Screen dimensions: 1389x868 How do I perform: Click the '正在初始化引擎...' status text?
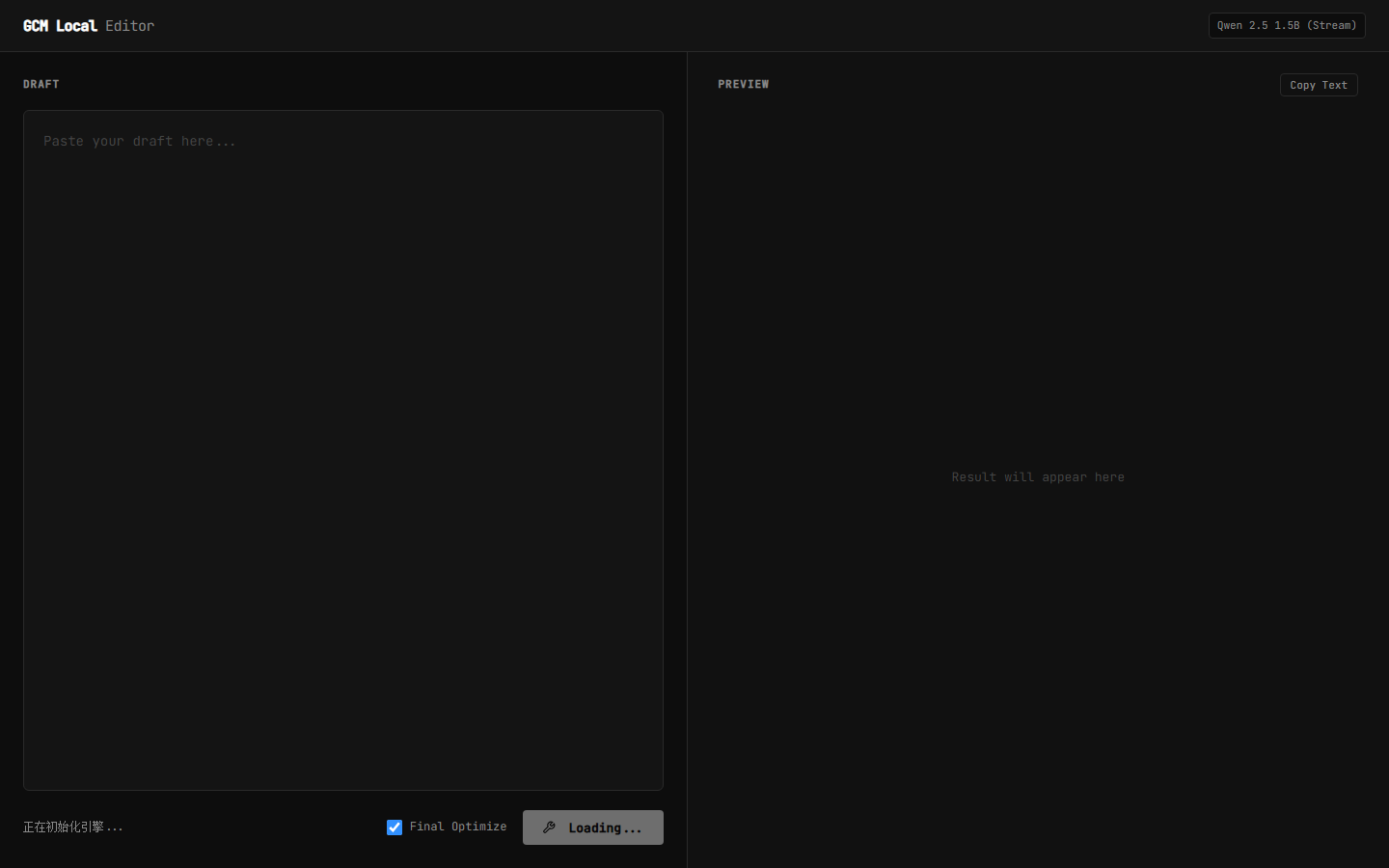73,827
